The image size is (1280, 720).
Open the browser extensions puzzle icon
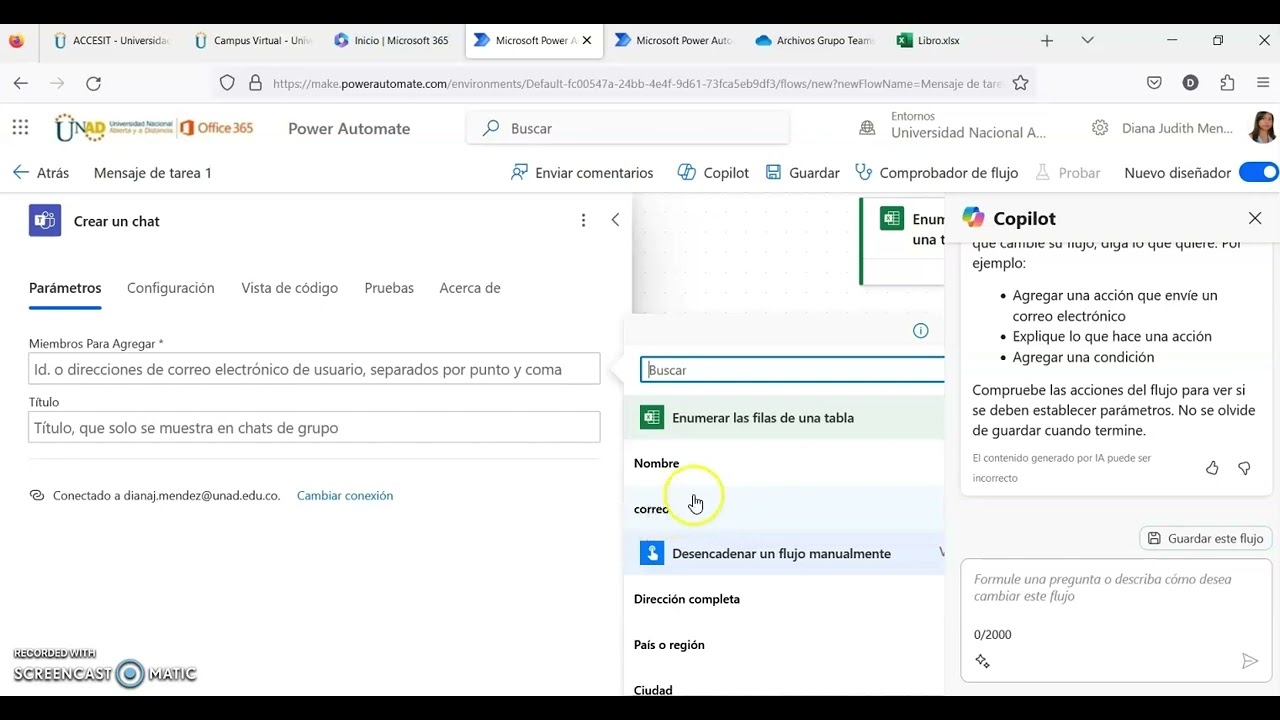click(1227, 83)
